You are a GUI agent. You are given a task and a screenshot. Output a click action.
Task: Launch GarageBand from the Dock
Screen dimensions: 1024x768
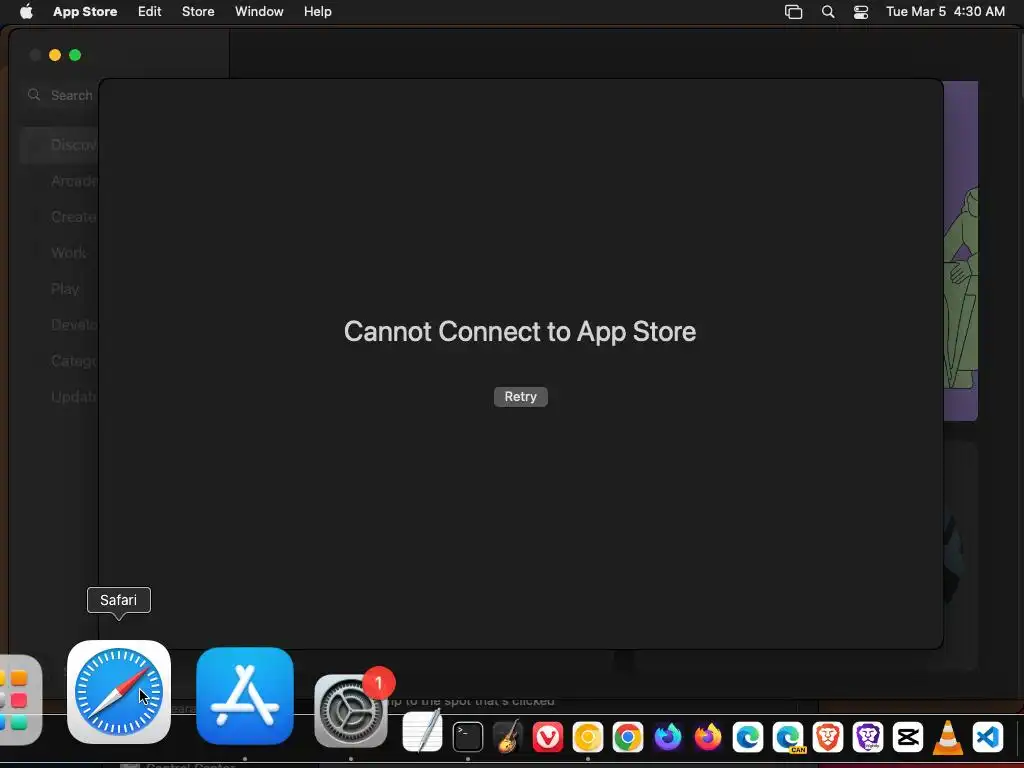click(507, 737)
